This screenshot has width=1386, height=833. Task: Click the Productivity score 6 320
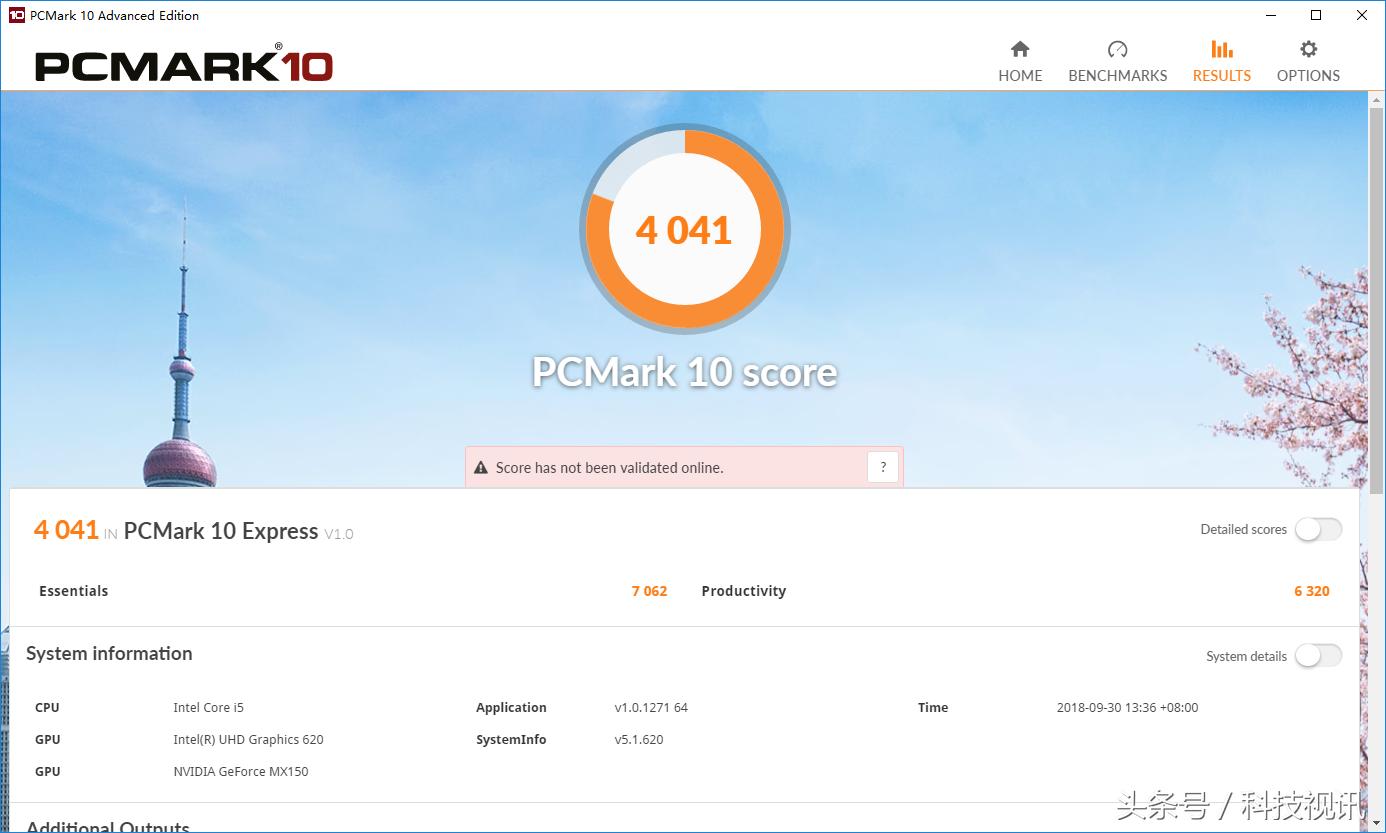(x=1311, y=591)
